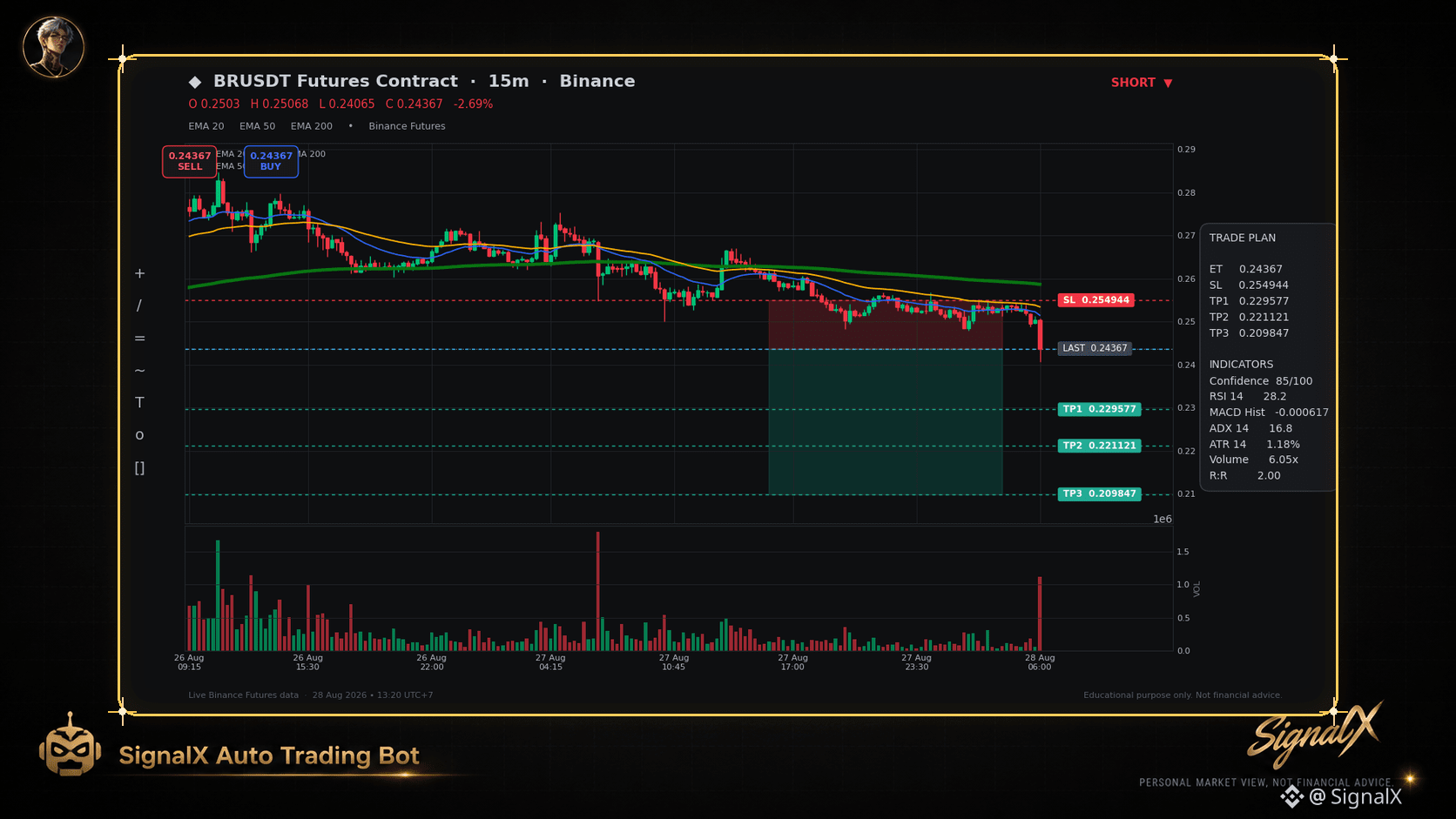Click the Educational purpose only disclaimer text
This screenshot has height=819, width=1456.
(1183, 695)
